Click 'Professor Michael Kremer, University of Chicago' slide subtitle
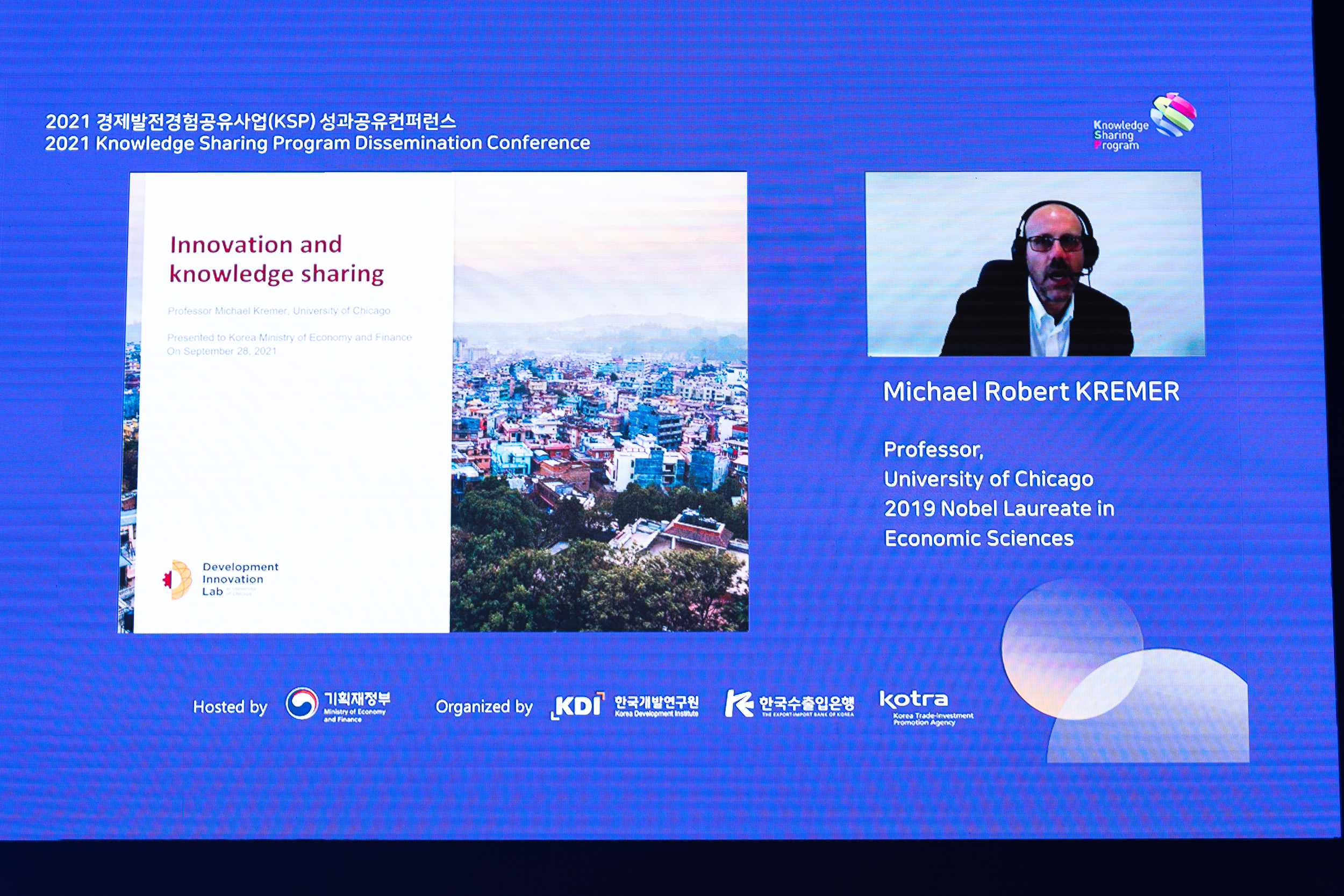Image resolution: width=1344 pixels, height=896 pixels. coord(279,311)
